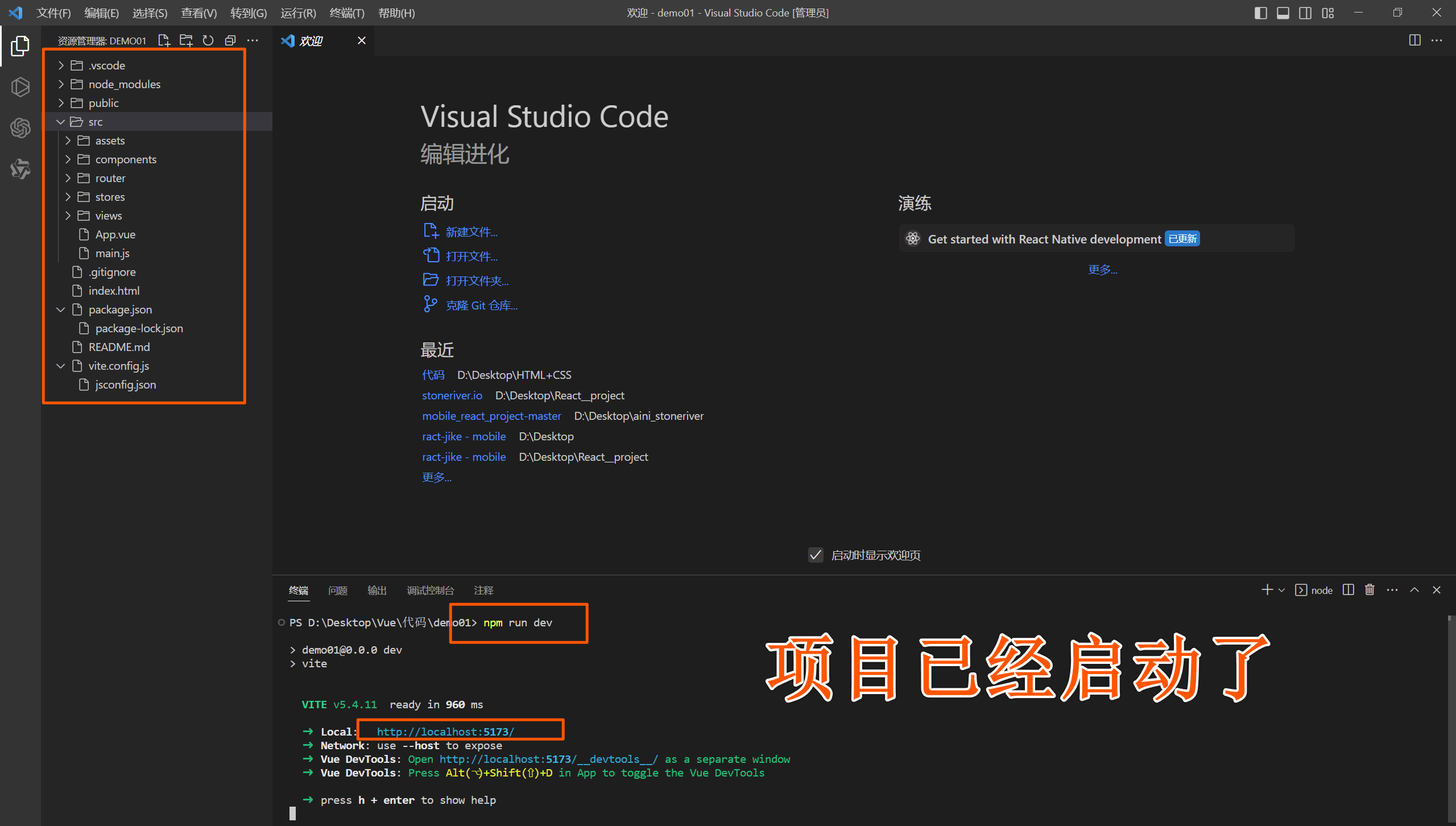Click 更多... under the 演练 section
1456x826 pixels.
[x=1103, y=270]
